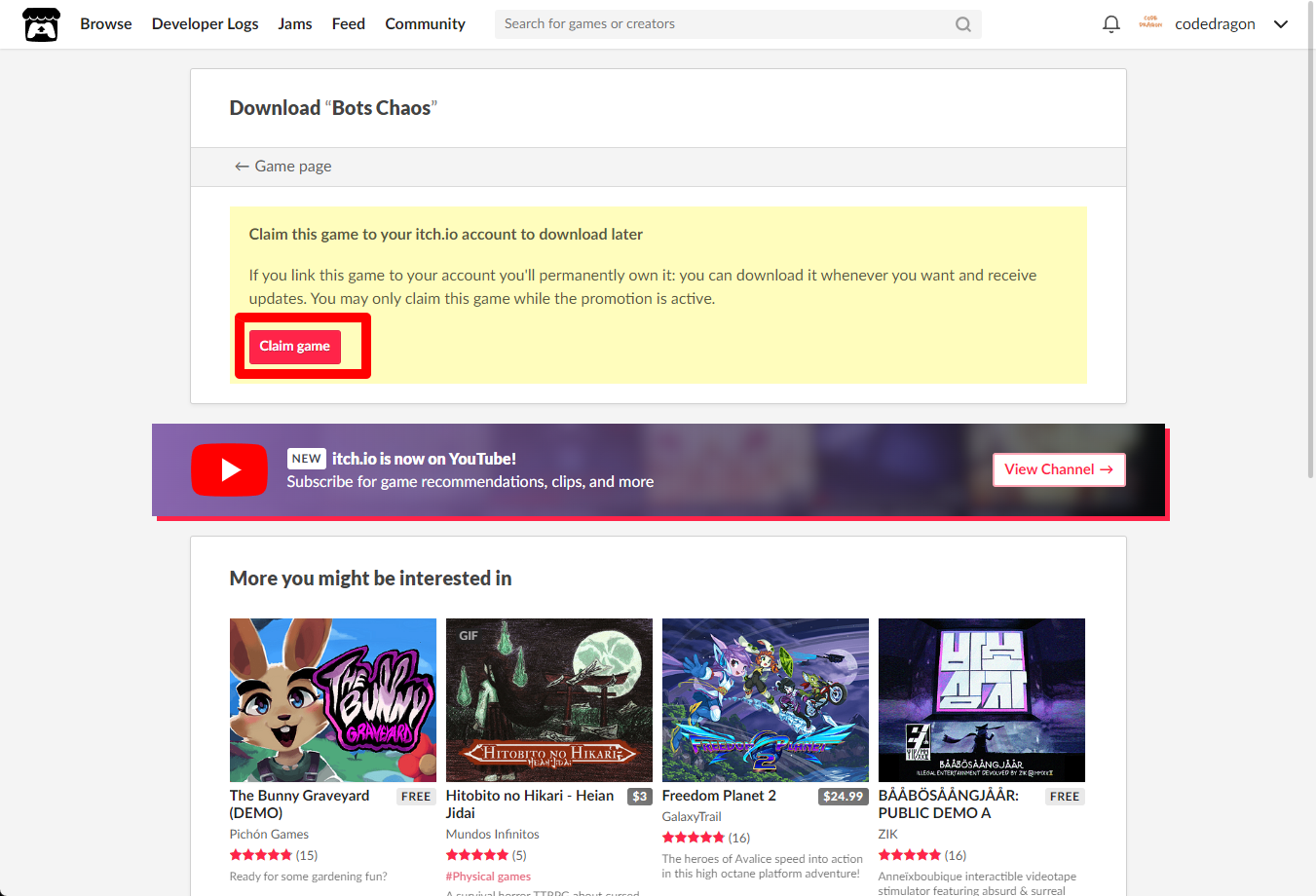Open the Feed page
The width and height of the screenshot is (1316, 896).
coord(349,24)
